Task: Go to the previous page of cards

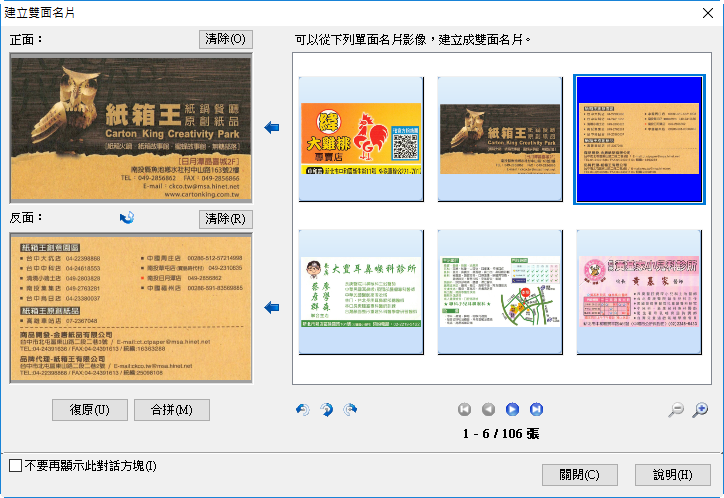Action: pyautogui.click(x=488, y=409)
